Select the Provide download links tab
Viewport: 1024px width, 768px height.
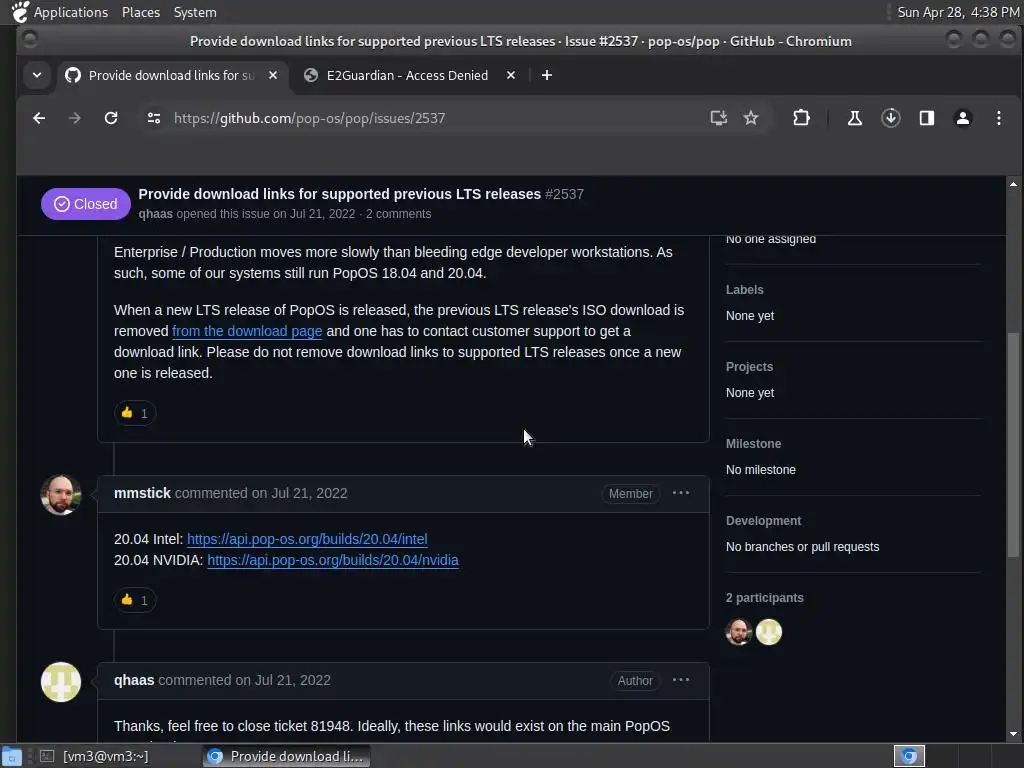click(172, 75)
